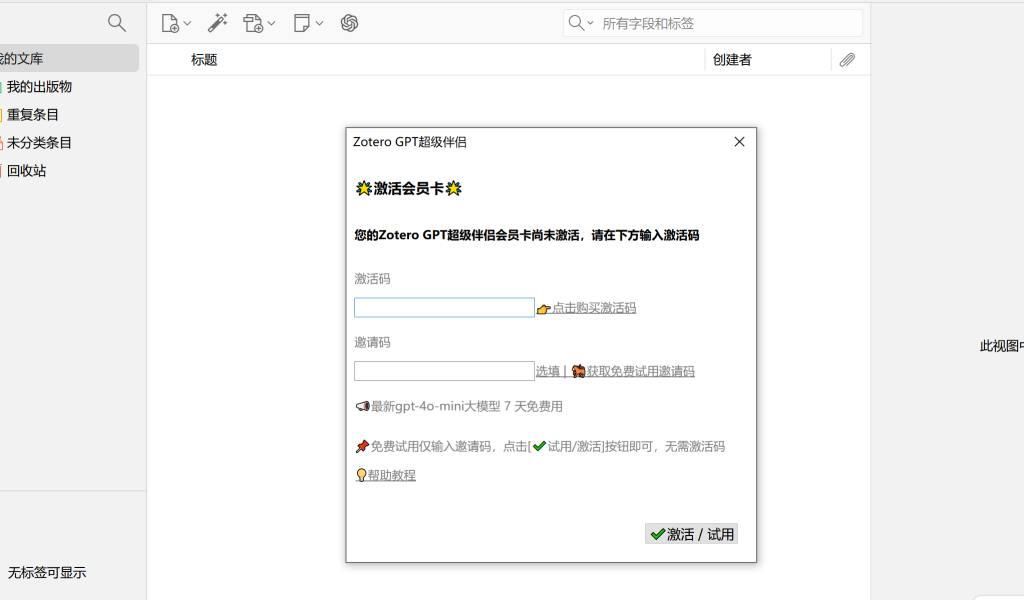Click the 无标签可显示 text in tag pane
Screen dimensions: 1024x600
[x=47, y=573]
